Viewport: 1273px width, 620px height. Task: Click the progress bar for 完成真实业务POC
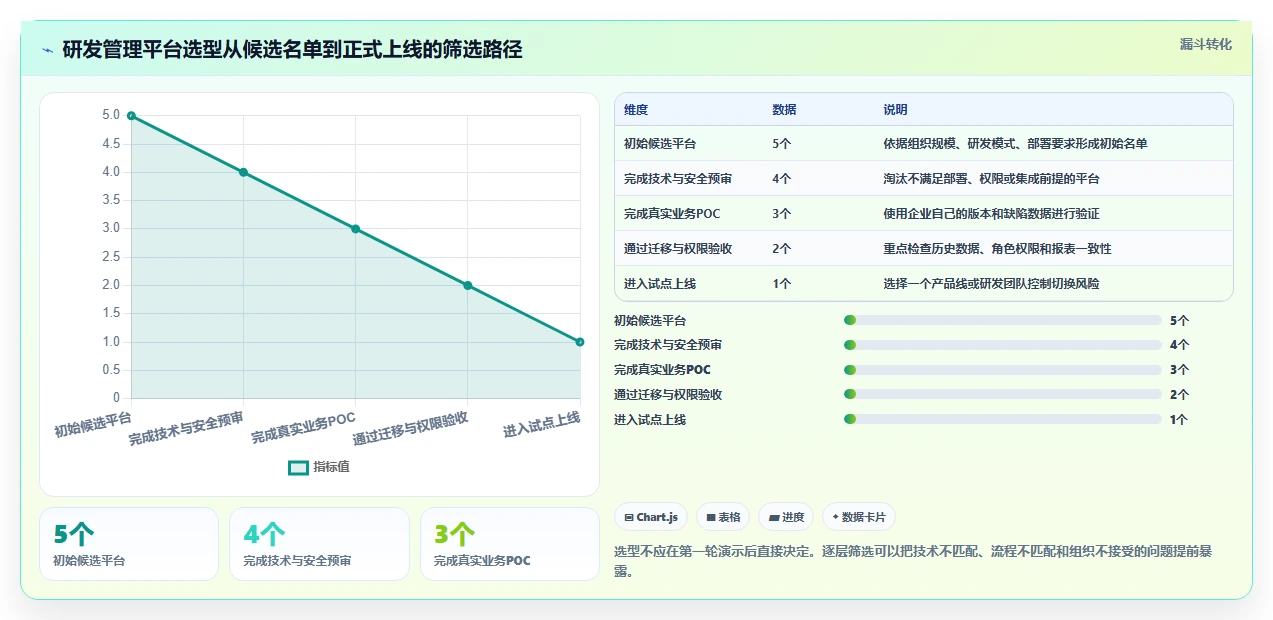(x=1003, y=370)
